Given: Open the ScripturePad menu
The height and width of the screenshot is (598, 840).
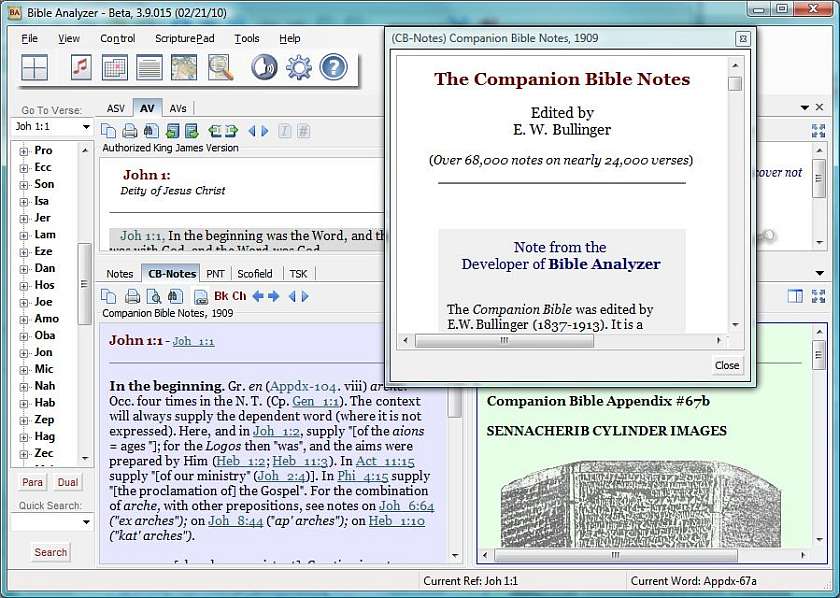Looking at the screenshot, I should pyautogui.click(x=184, y=38).
